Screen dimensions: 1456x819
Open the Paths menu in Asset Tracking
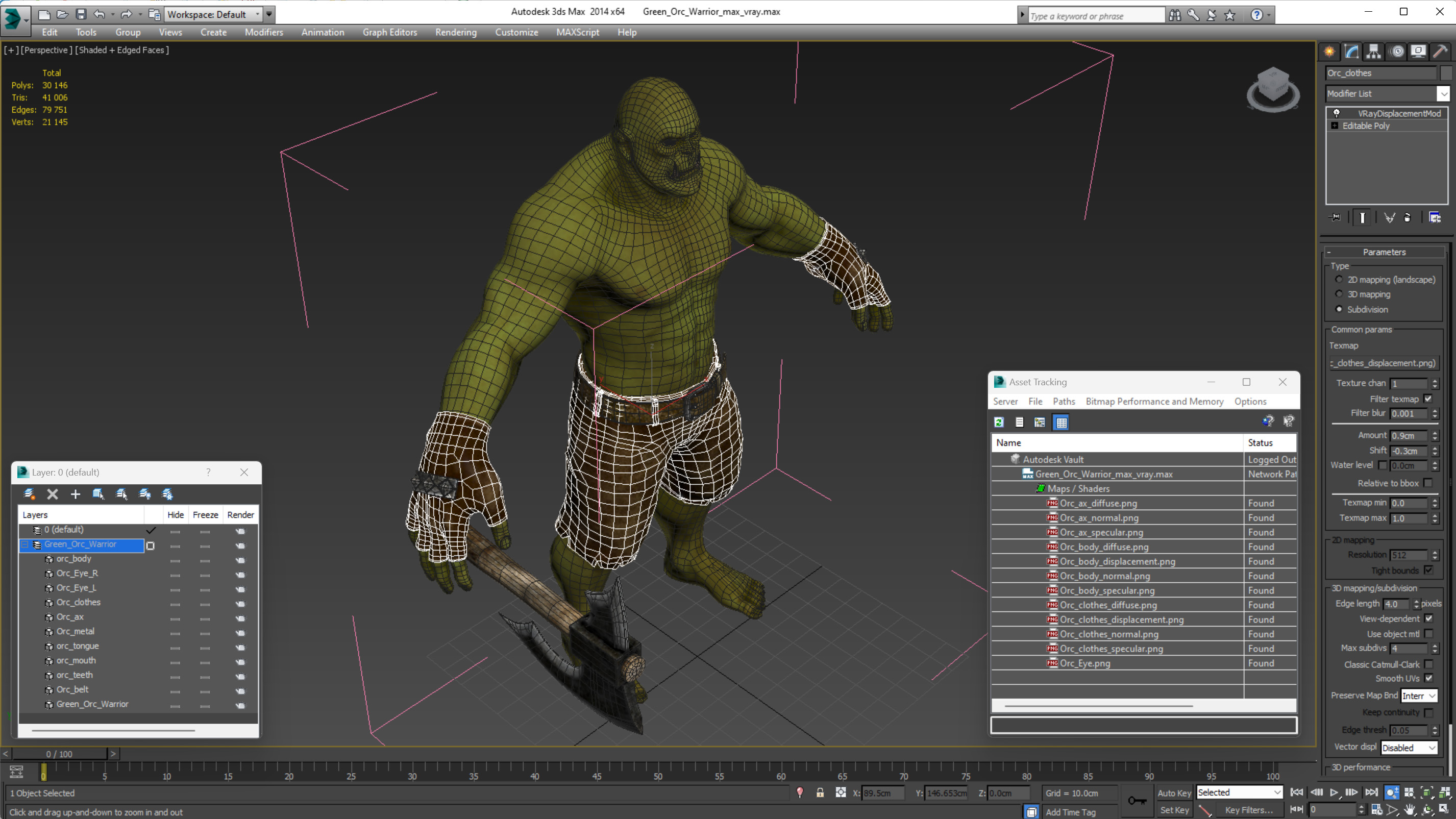click(1063, 401)
